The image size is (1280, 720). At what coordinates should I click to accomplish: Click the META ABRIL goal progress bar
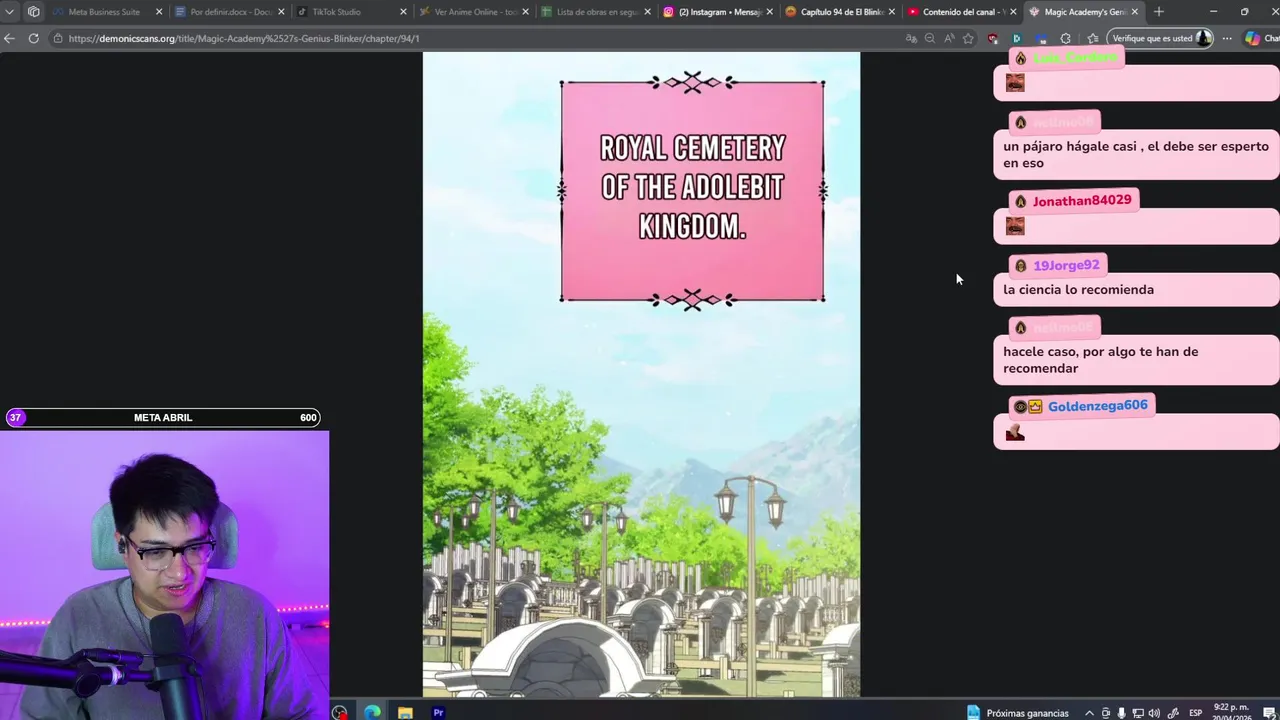[x=163, y=417]
